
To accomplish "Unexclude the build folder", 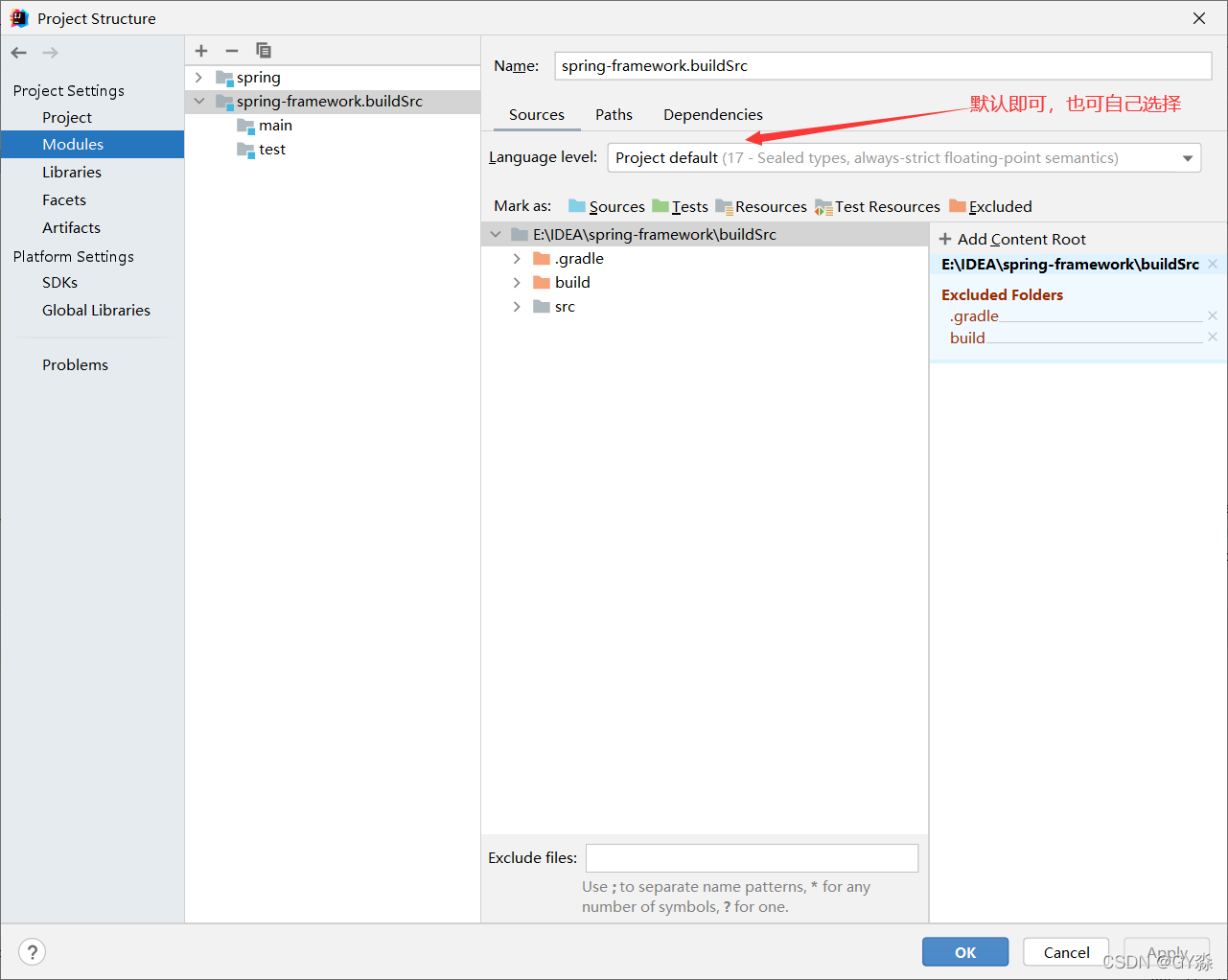I will point(1213,337).
